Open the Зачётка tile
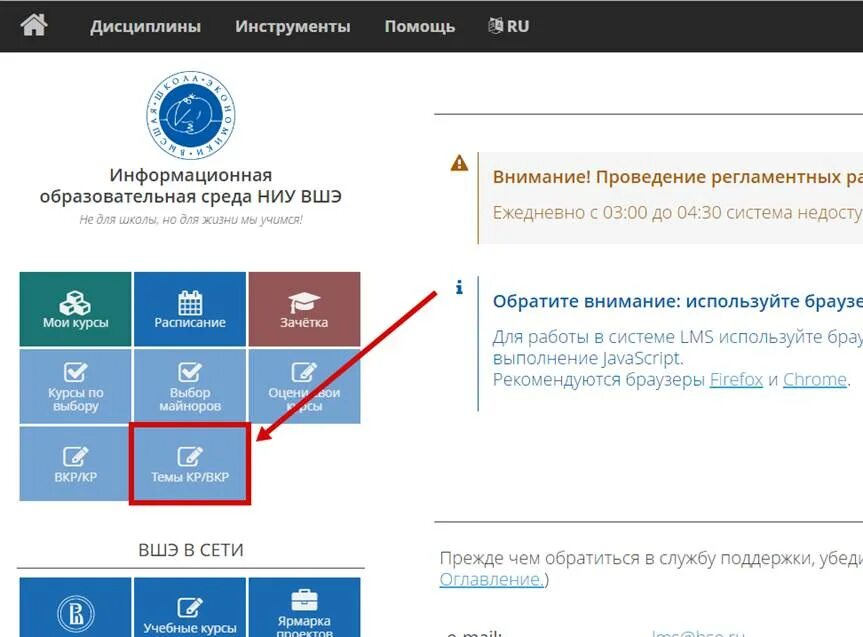Viewport: 863px width, 637px height. [304, 309]
